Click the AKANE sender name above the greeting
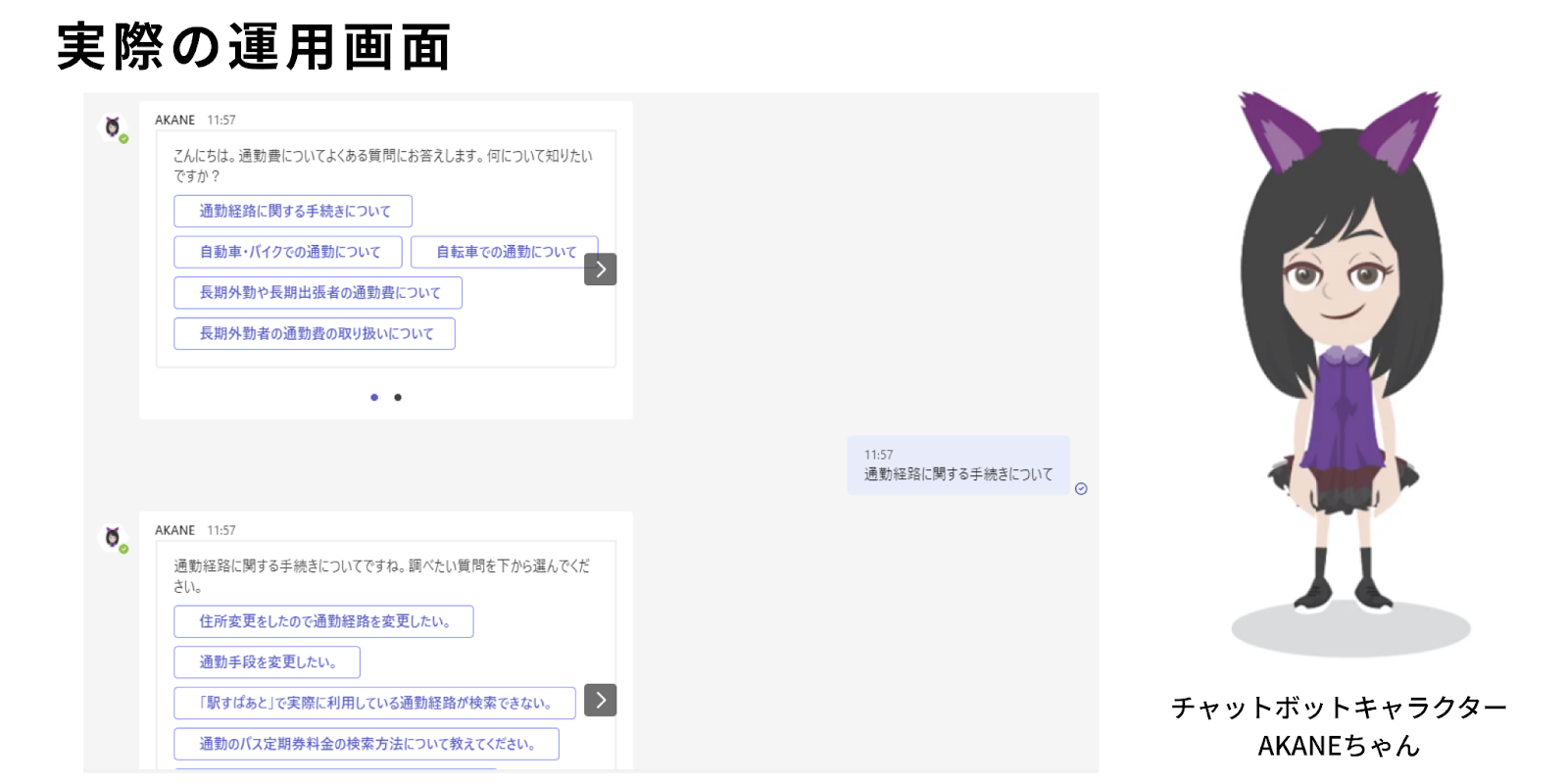Screen dimensions: 1568x784 [x=174, y=120]
